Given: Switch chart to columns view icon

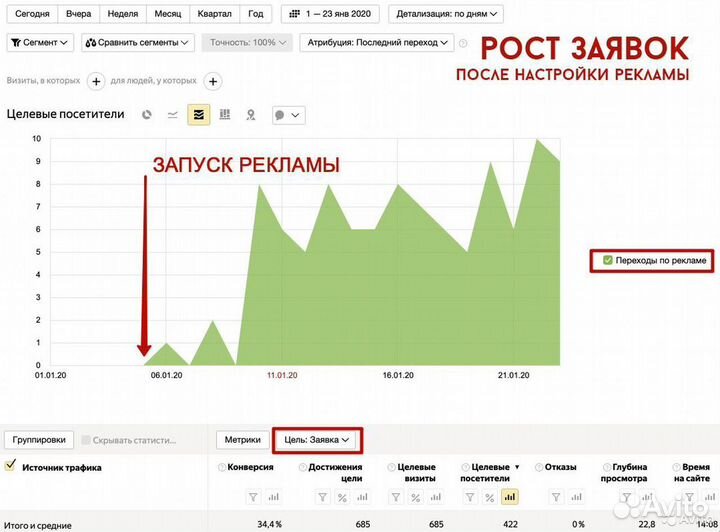Looking at the screenshot, I should tap(225, 114).
